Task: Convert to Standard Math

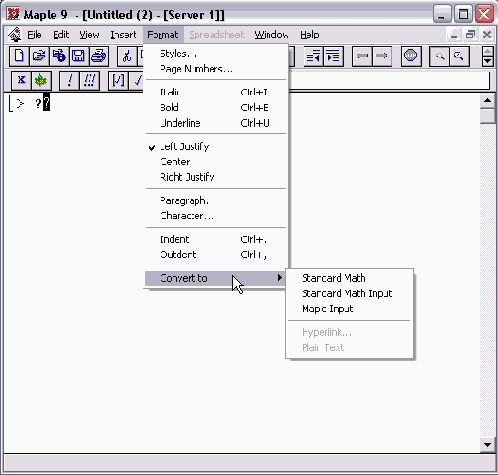Action: (x=349, y=278)
